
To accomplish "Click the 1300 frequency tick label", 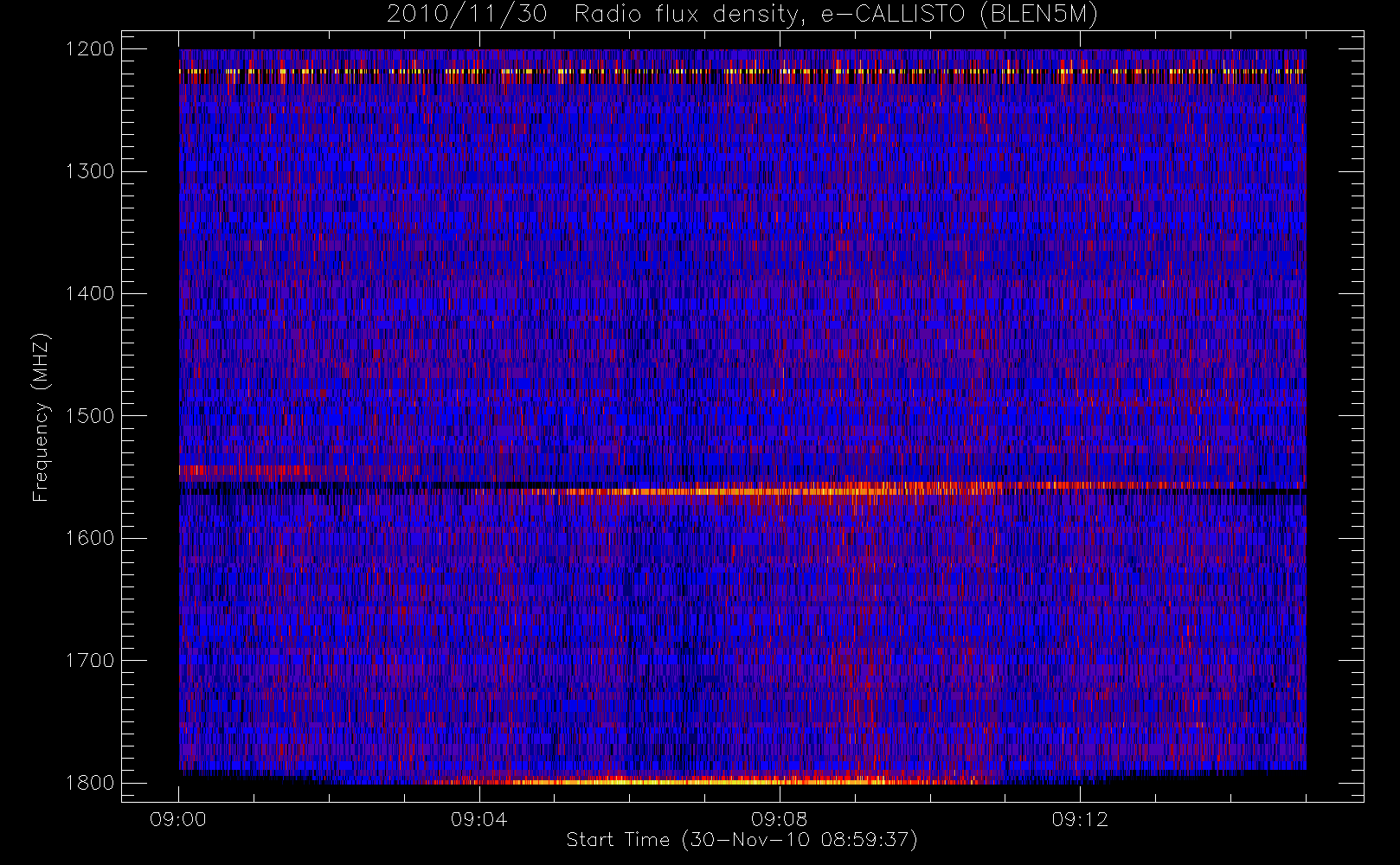I will click(90, 171).
